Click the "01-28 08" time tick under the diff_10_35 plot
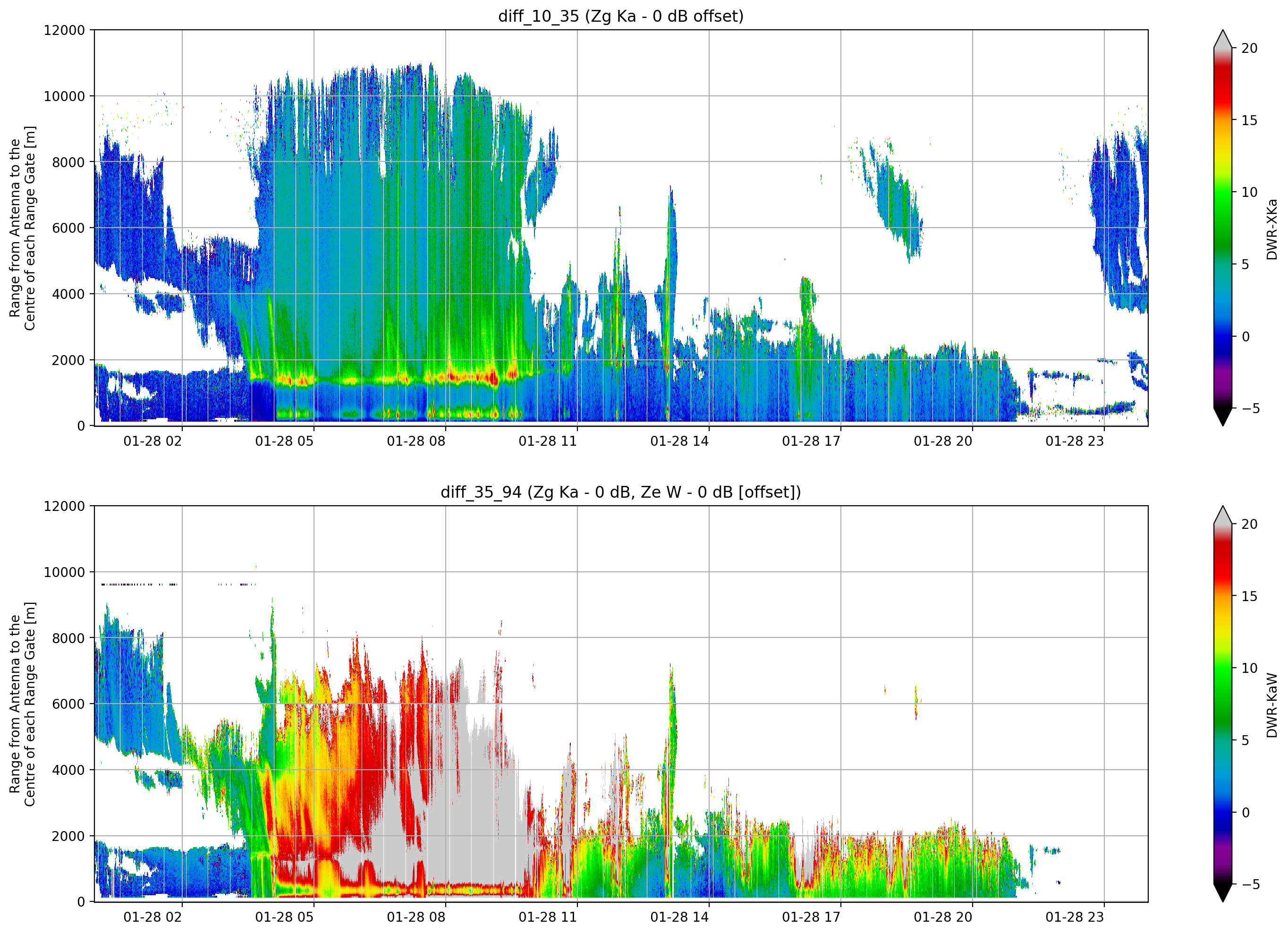Screen dimensions: 1288x934 pyautogui.click(x=416, y=441)
